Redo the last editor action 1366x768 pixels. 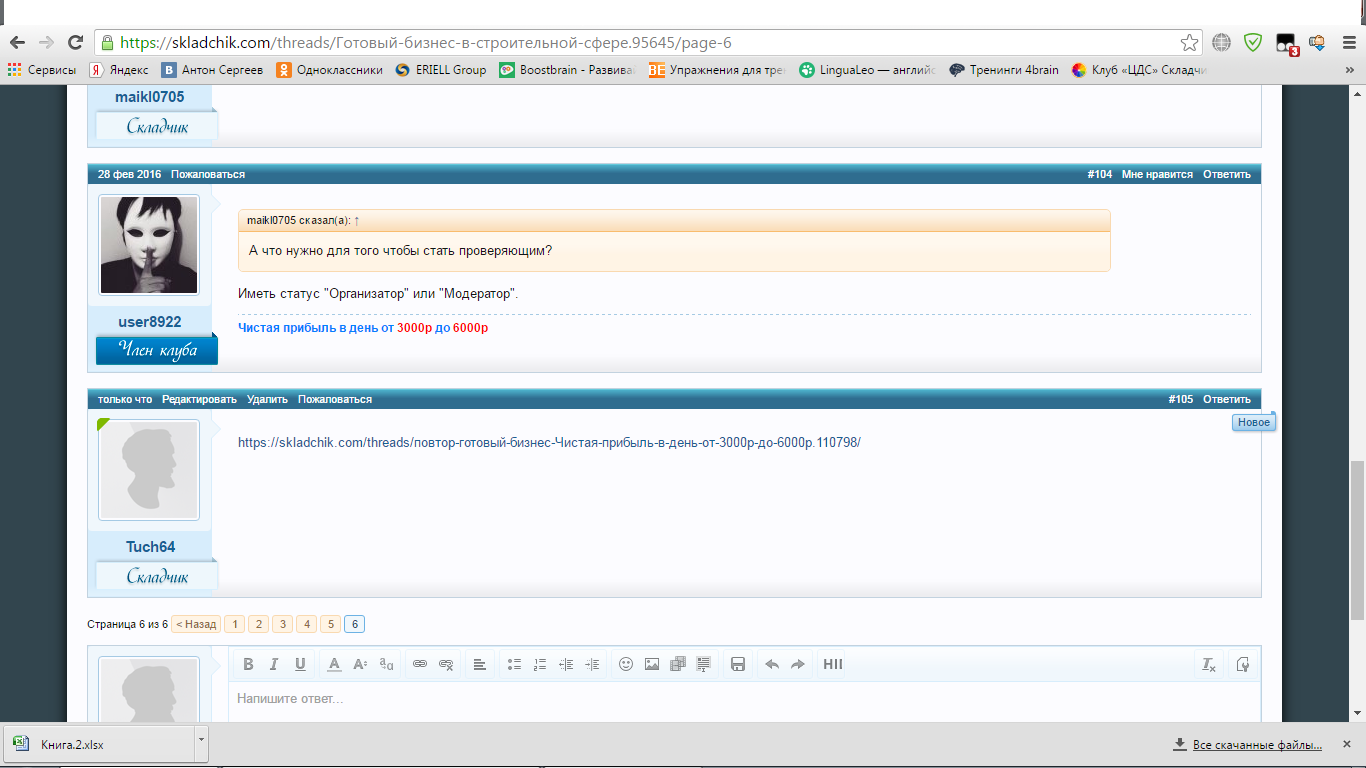click(x=798, y=664)
